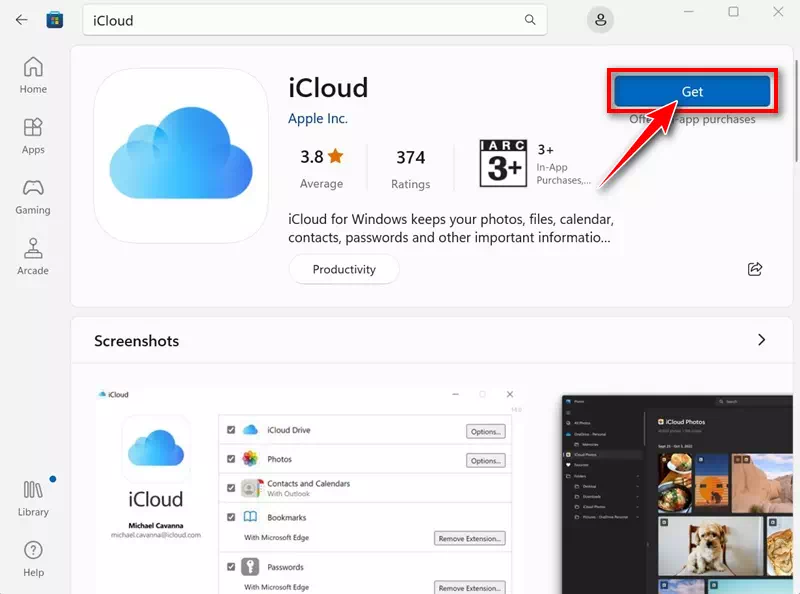Click the Screenshots section heading
This screenshot has height=594, width=800.
(137, 341)
